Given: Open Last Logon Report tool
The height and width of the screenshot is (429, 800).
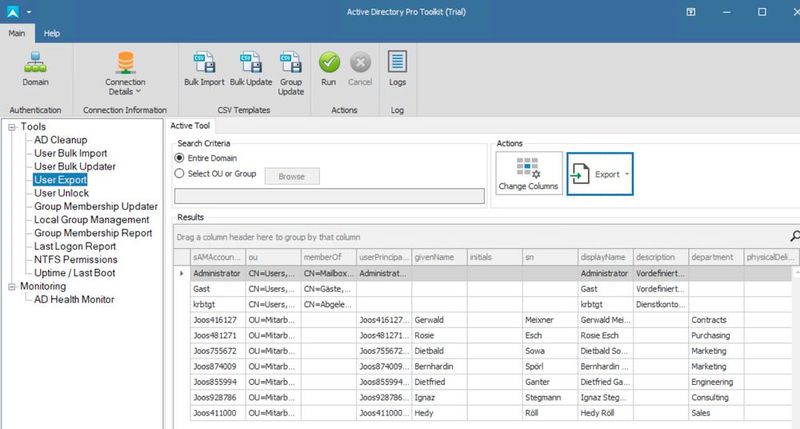Looking at the screenshot, I should (75, 246).
